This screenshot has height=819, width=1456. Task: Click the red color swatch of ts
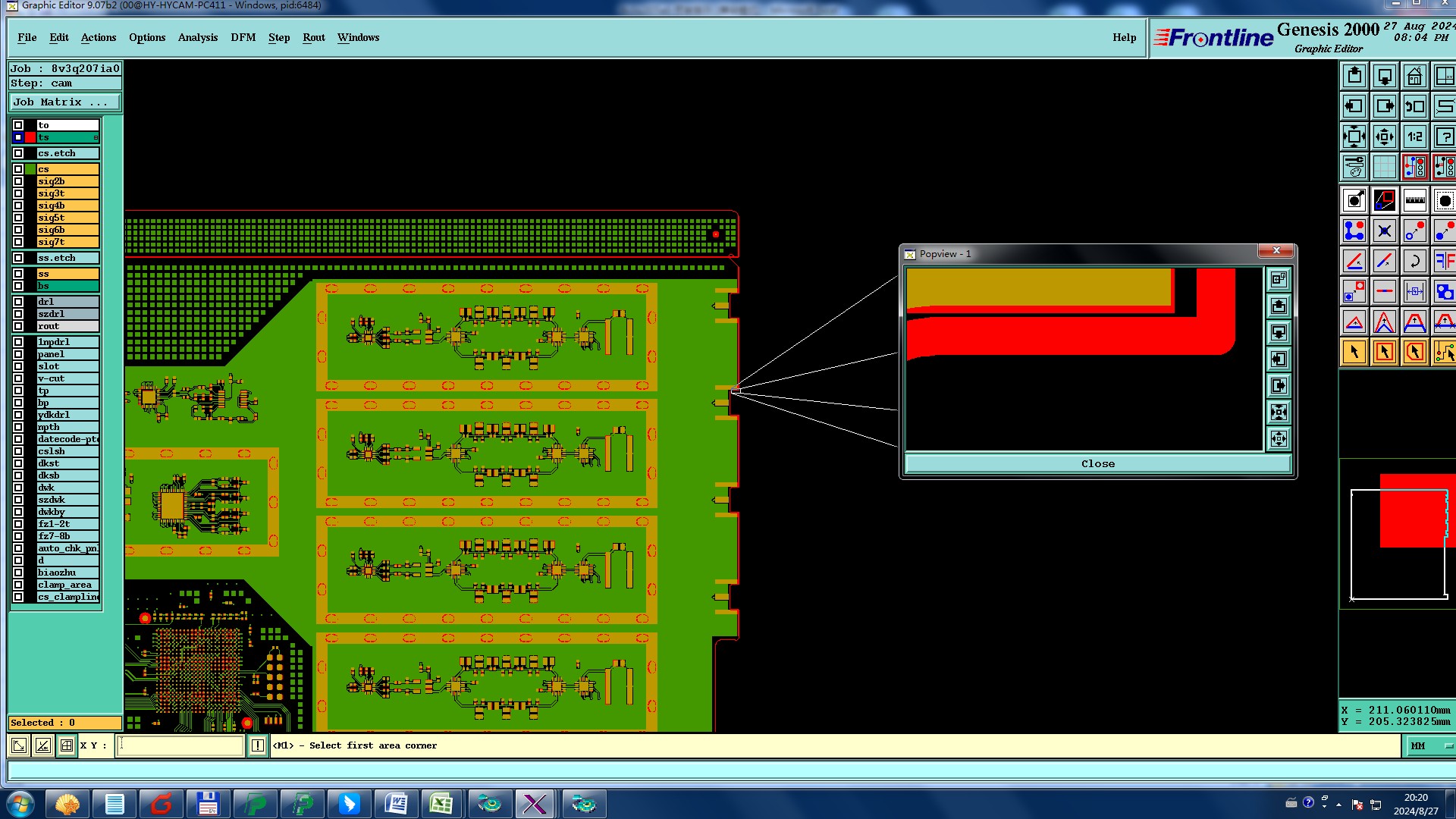coord(30,137)
